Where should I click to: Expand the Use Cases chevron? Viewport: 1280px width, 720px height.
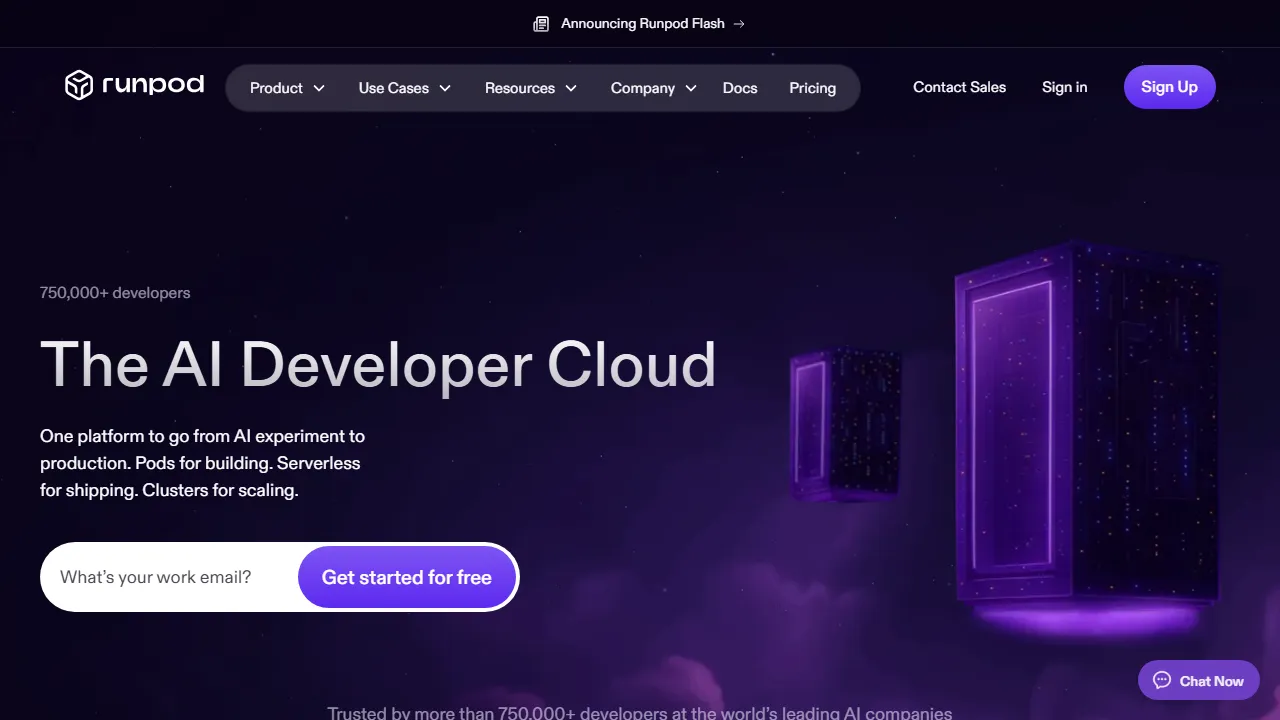click(445, 88)
